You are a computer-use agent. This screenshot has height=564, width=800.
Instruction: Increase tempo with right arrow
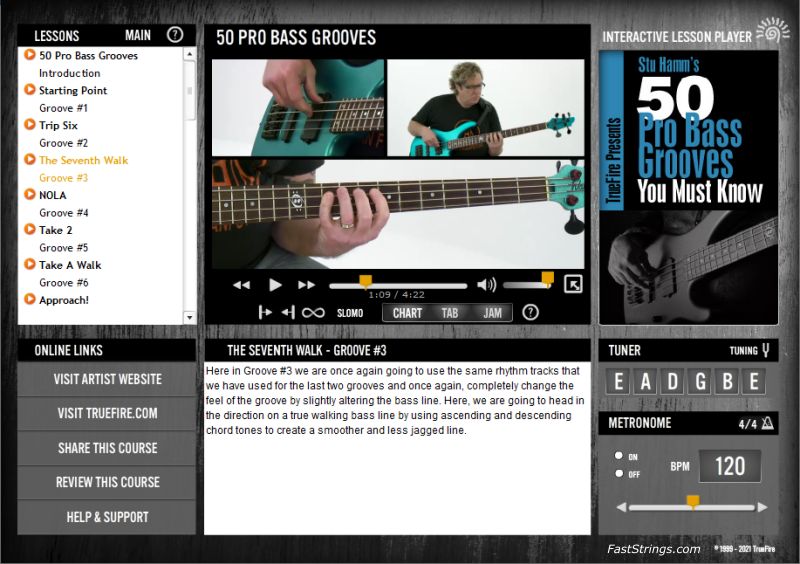click(763, 507)
